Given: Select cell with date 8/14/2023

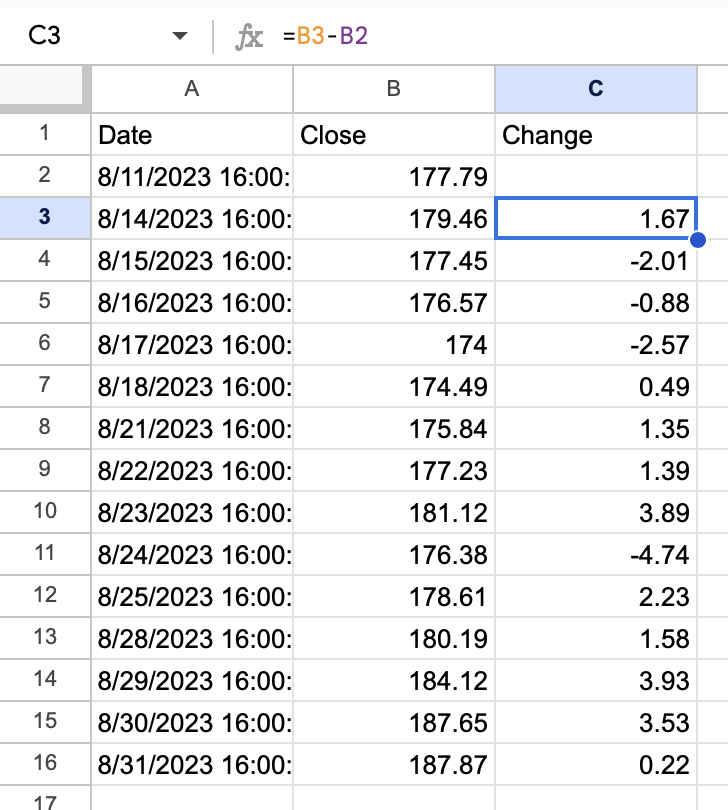Looking at the screenshot, I should 192,218.
